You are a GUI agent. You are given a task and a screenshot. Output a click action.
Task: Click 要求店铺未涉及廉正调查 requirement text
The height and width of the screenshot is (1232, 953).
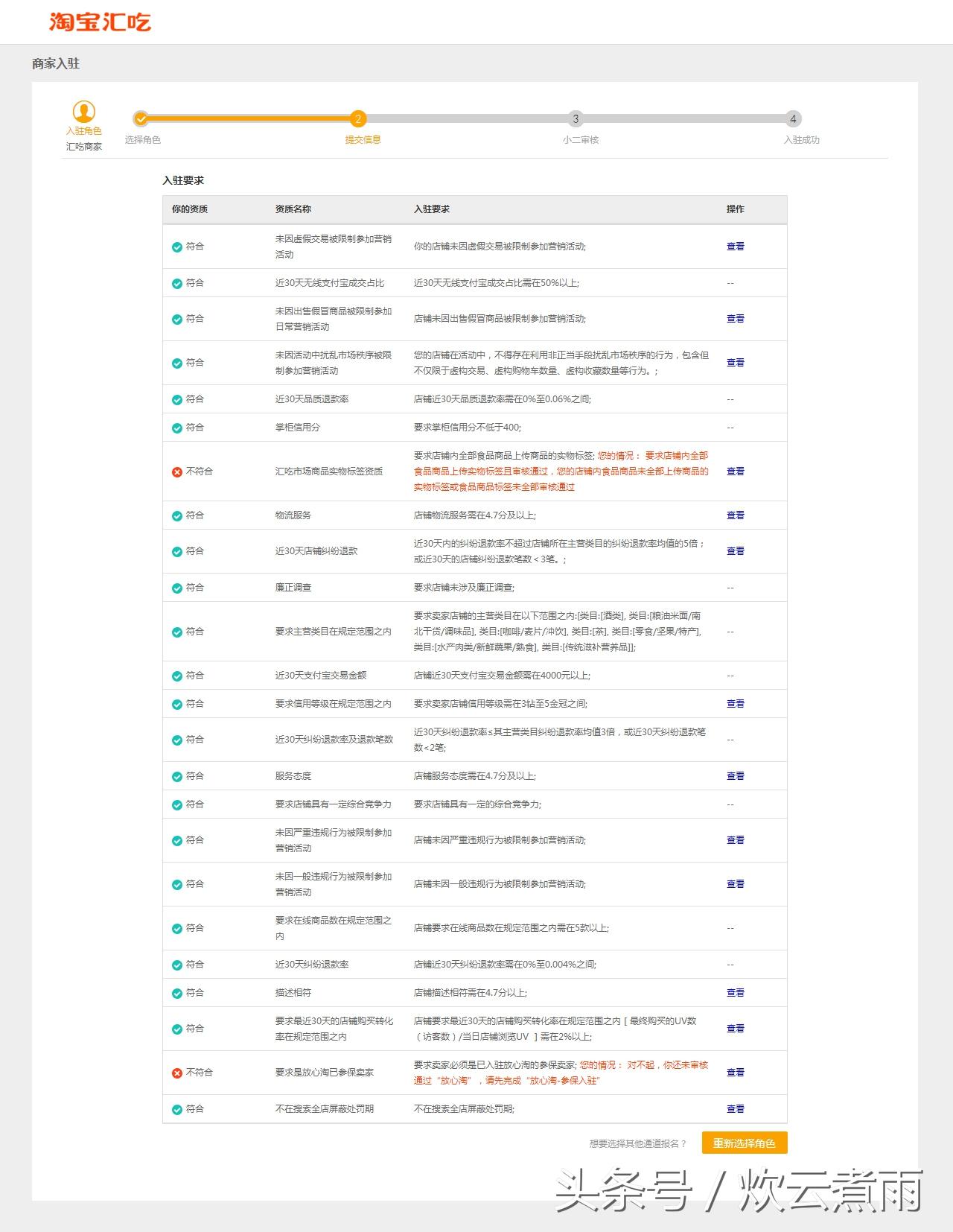[x=464, y=588]
